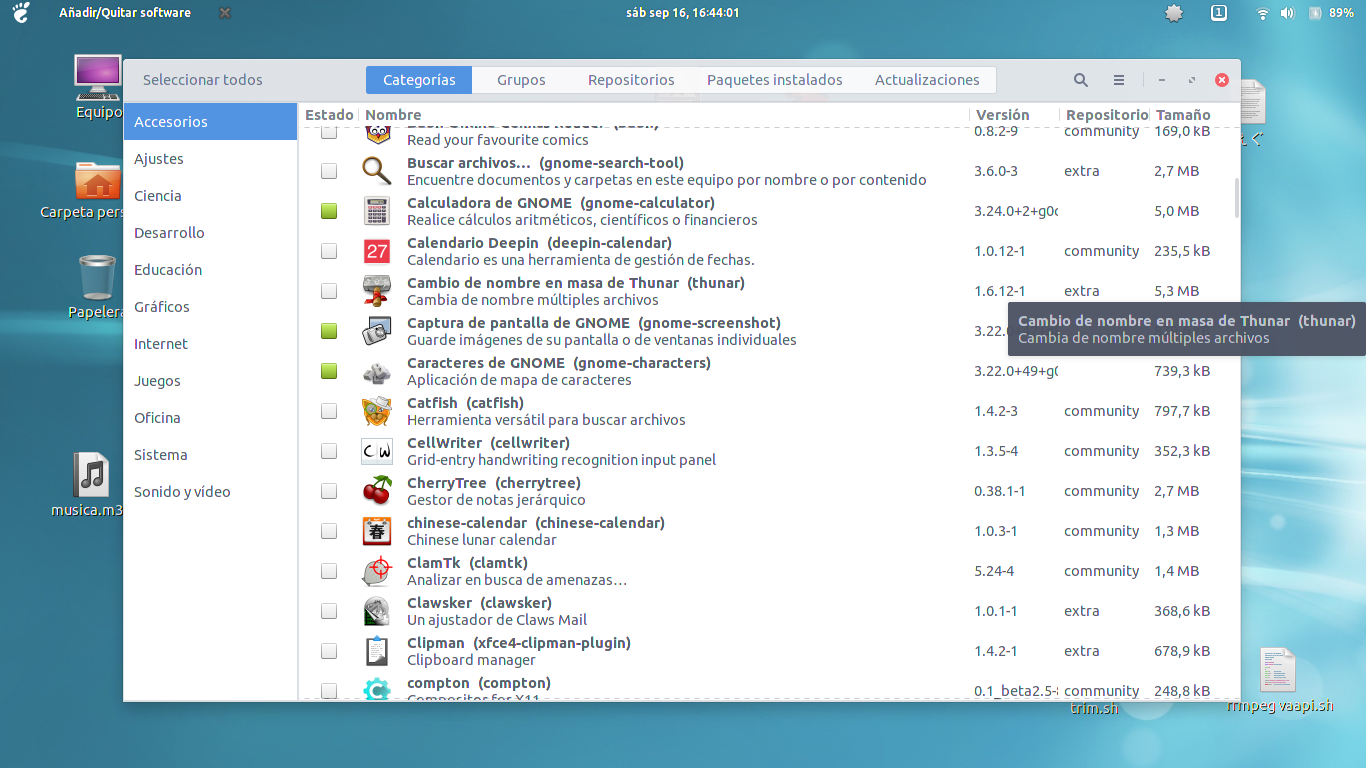Image resolution: width=1366 pixels, height=768 pixels.
Task: Uncheck the gnome-screenshot checkbox
Action: (x=329, y=331)
